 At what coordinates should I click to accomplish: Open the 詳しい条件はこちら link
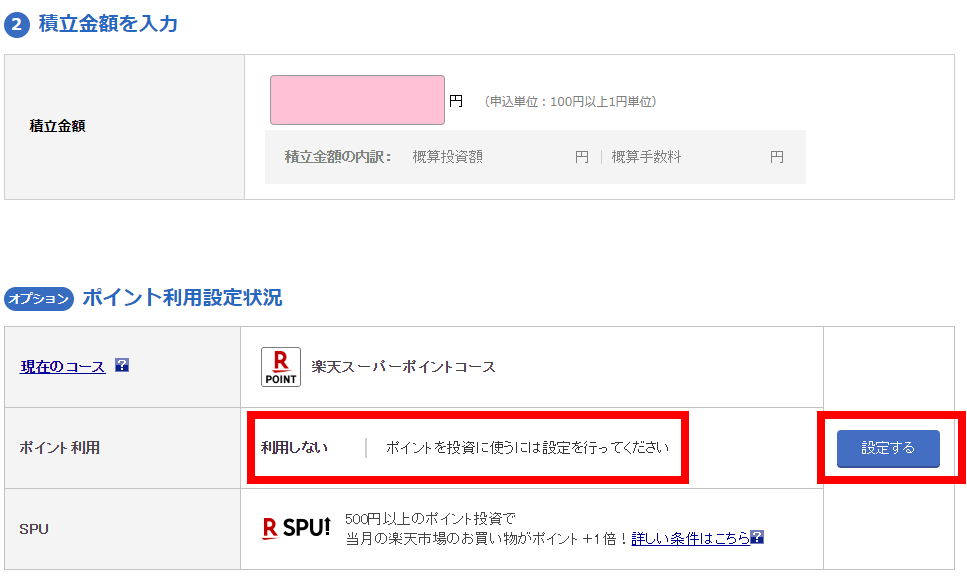690,538
